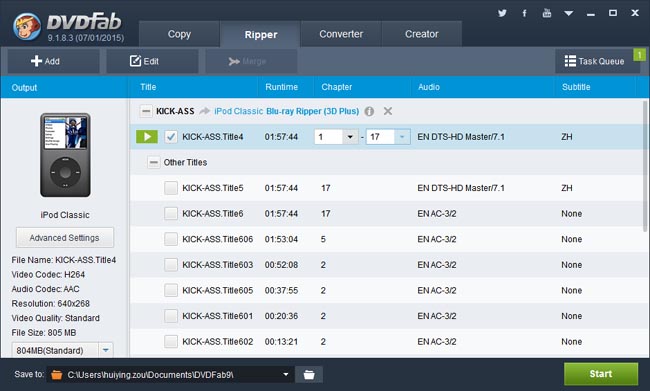
Task: Click the iPod Classic device thumbnail
Action: (65, 155)
